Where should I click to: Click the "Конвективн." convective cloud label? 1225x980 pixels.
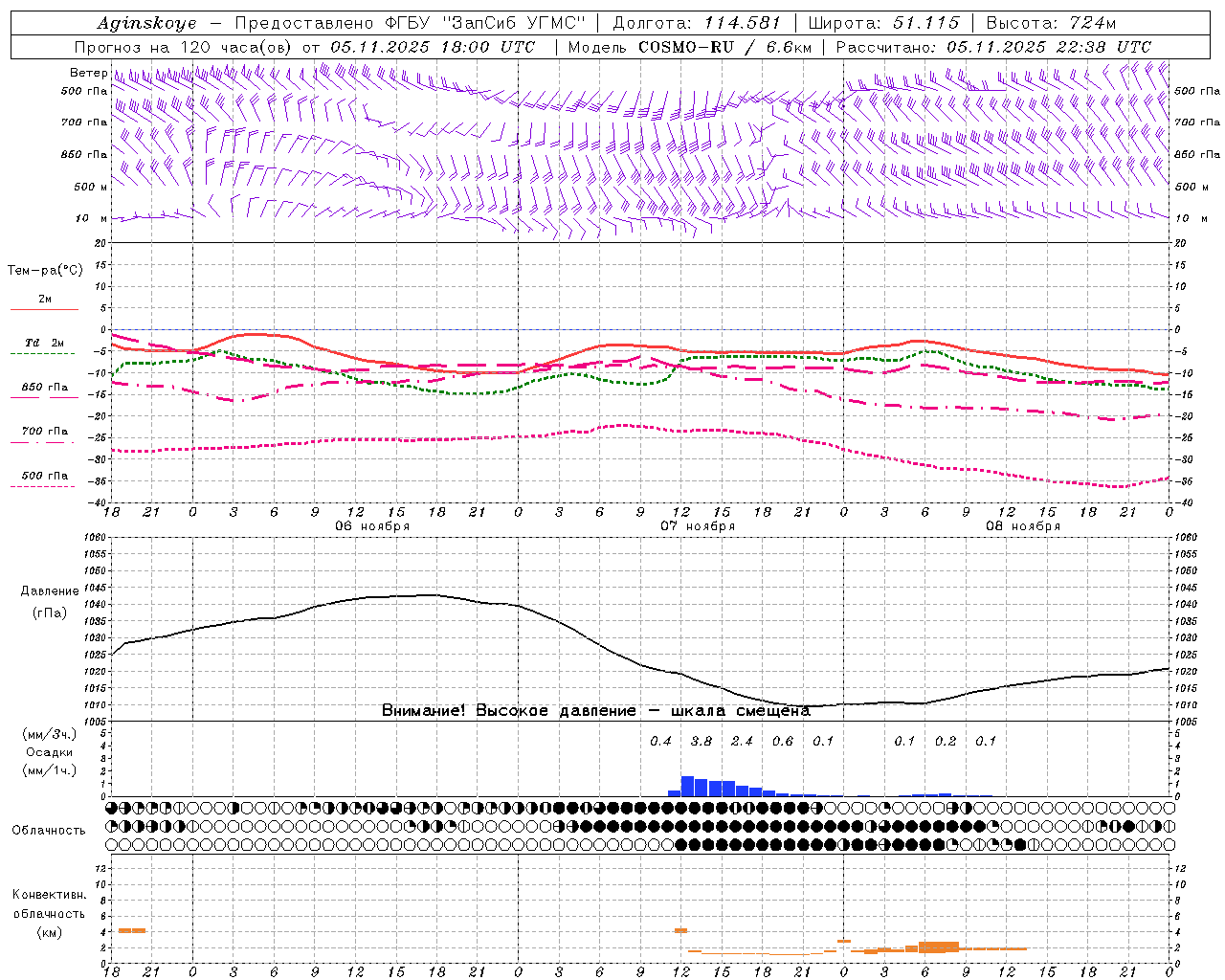coord(49,895)
